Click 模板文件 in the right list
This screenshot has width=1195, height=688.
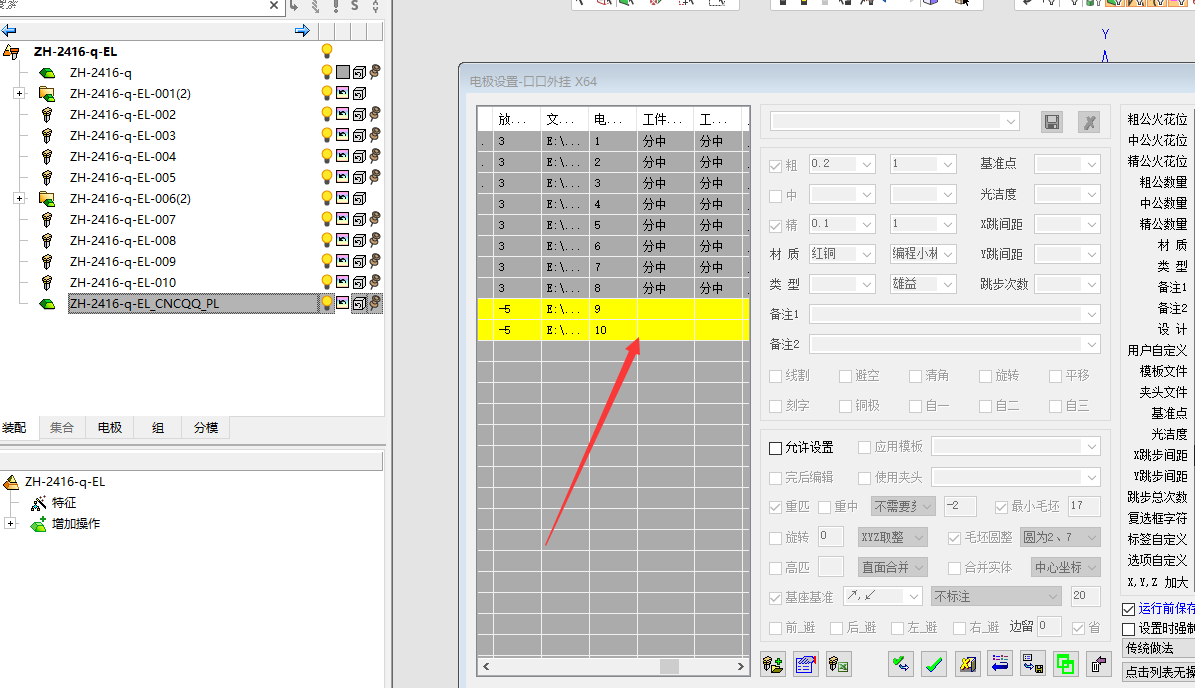point(1163,371)
